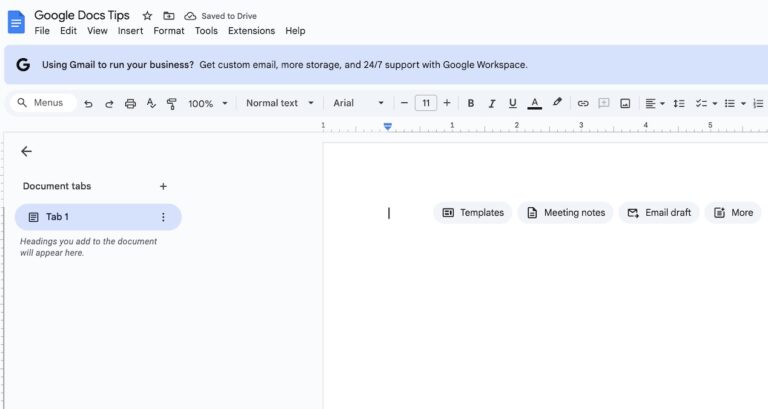Open the text Align dropdown

coord(655,103)
